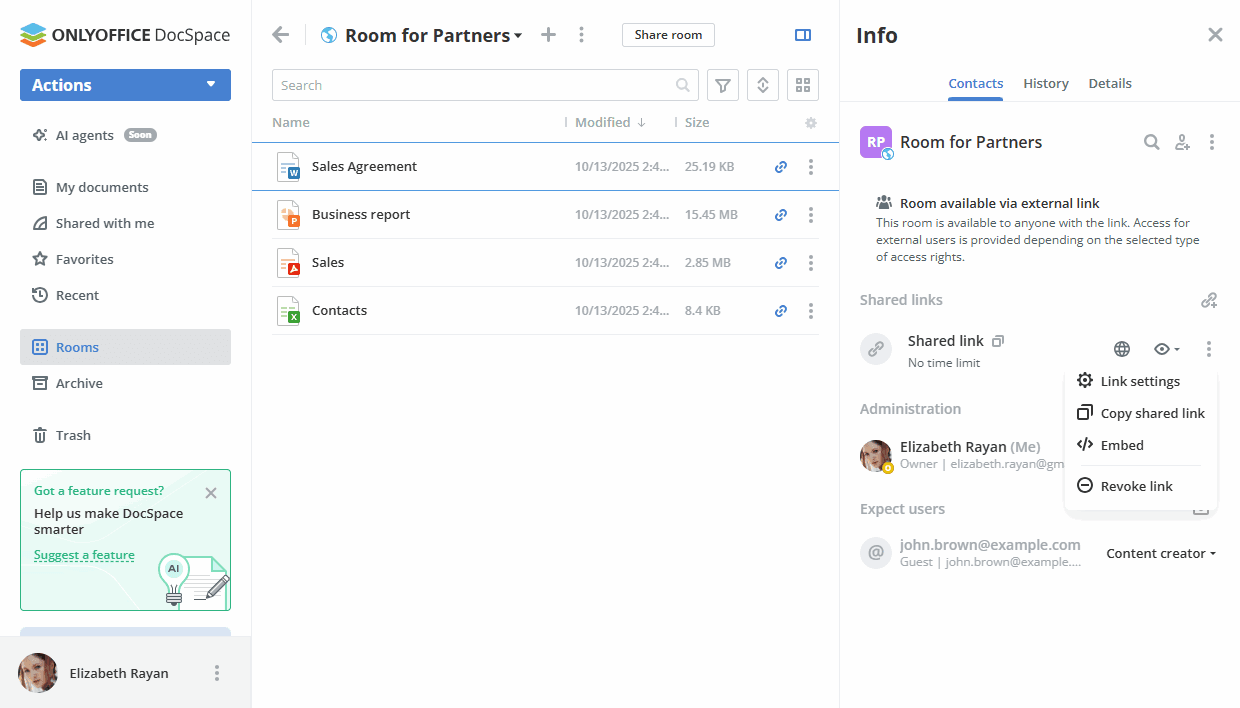Click Share room button

click(x=668, y=35)
